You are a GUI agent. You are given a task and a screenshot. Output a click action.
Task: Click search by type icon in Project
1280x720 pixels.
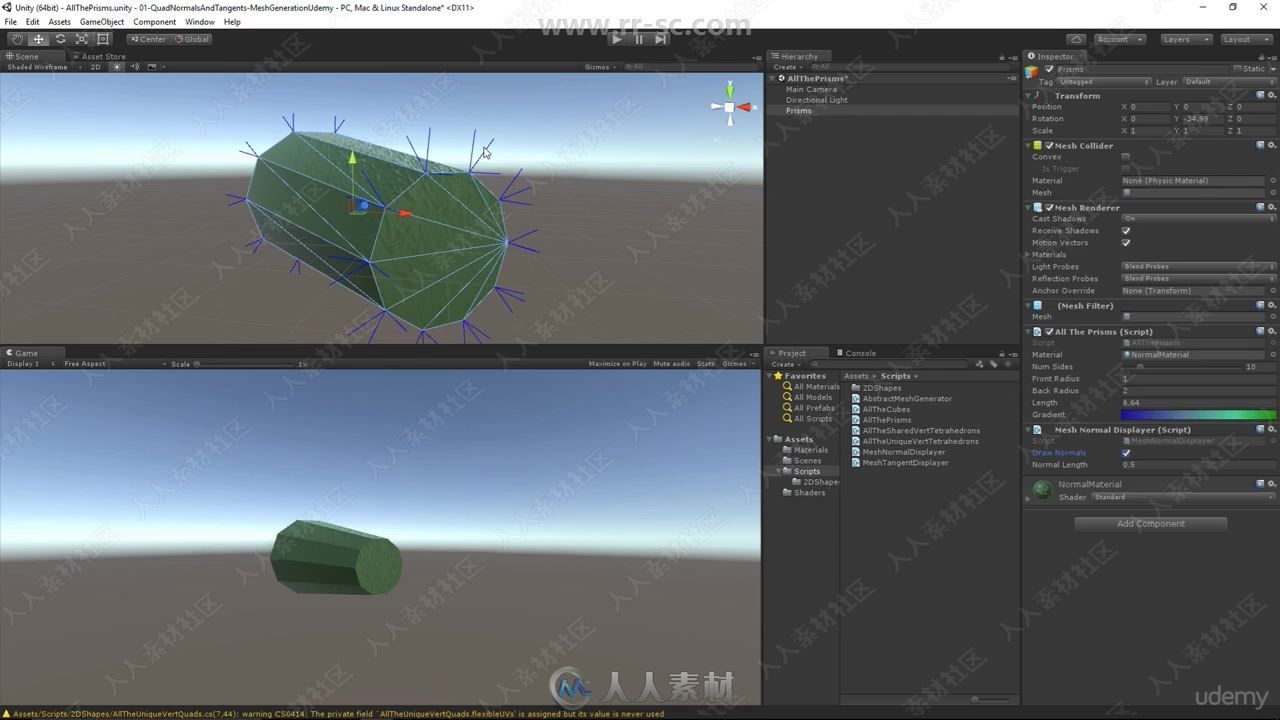[981, 364]
